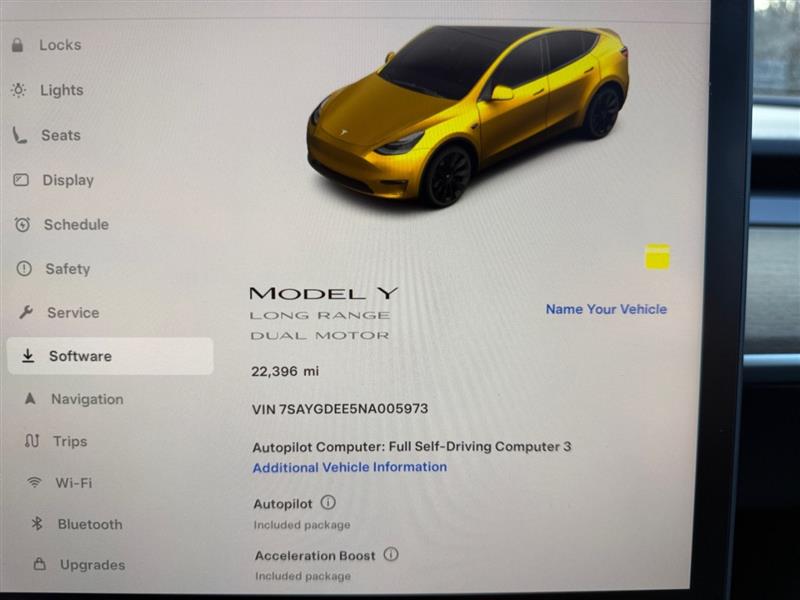Select the Schedule alarm clock icon
800x600 pixels.
22,224
